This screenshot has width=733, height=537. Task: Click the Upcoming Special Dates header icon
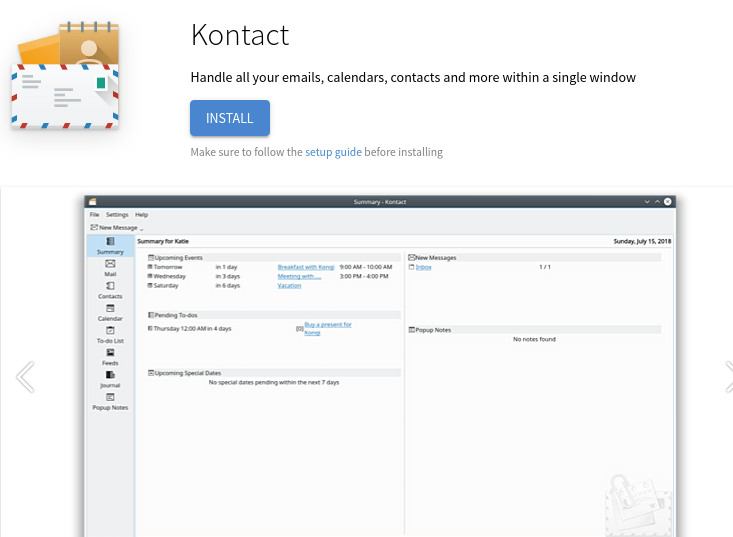[151, 373]
